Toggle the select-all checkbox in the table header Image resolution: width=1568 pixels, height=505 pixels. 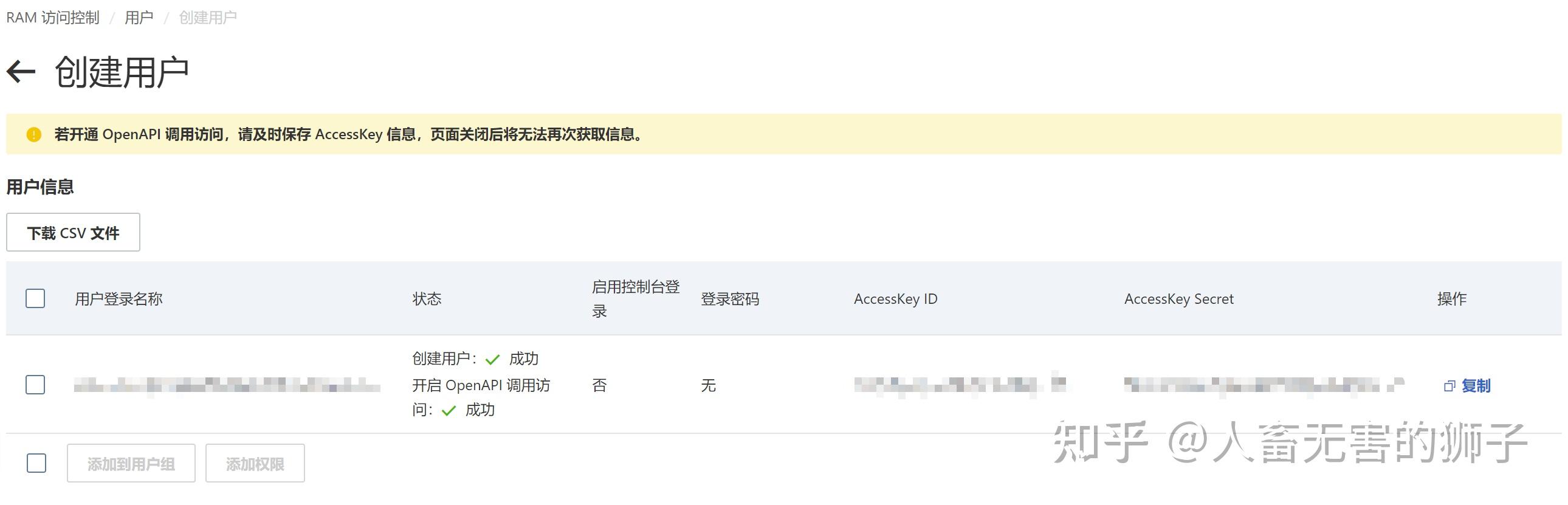pyautogui.click(x=35, y=299)
